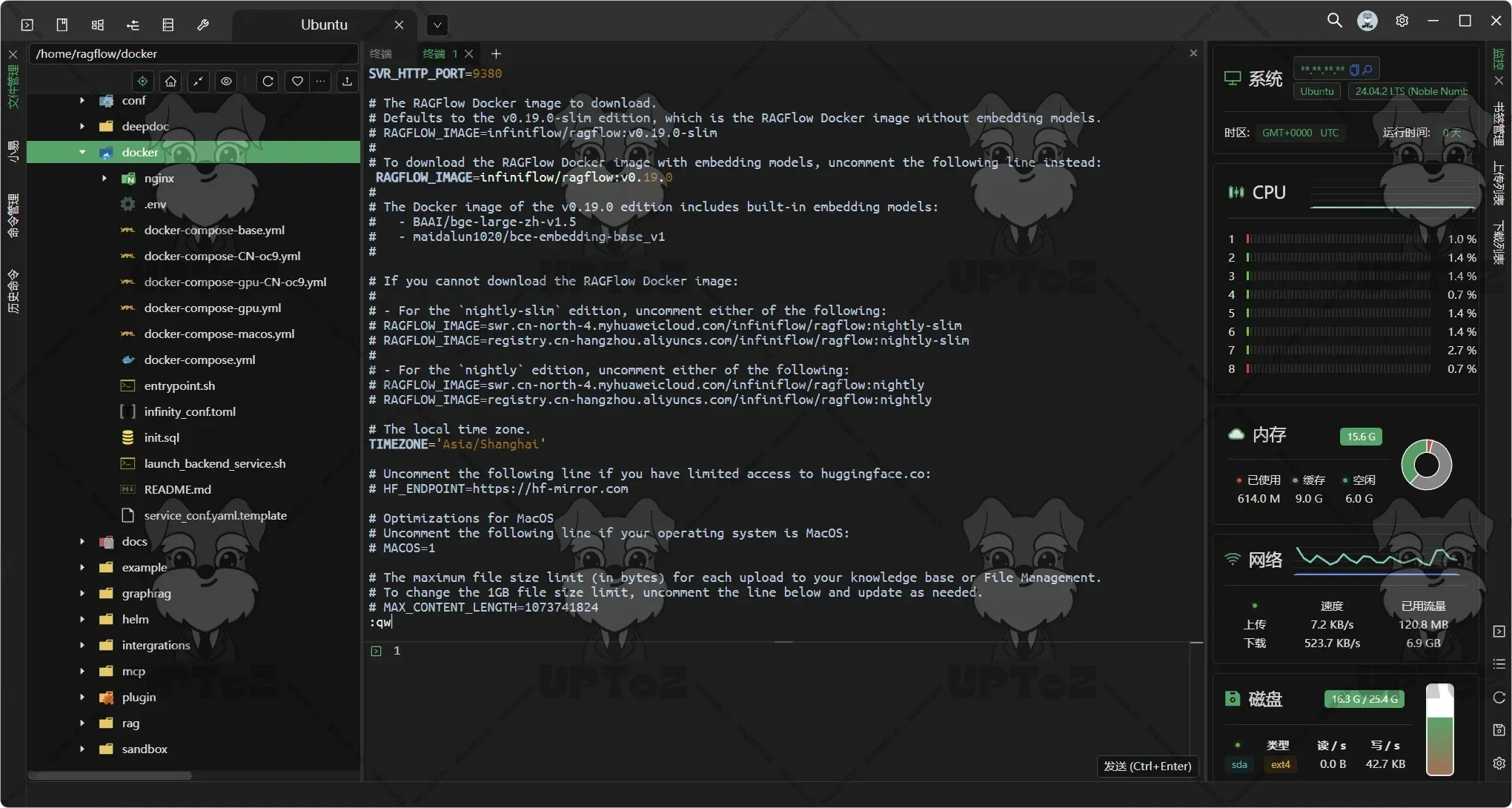
Task: Reveal the masked IP address
Action: pyautogui.click(x=1367, y=70)
